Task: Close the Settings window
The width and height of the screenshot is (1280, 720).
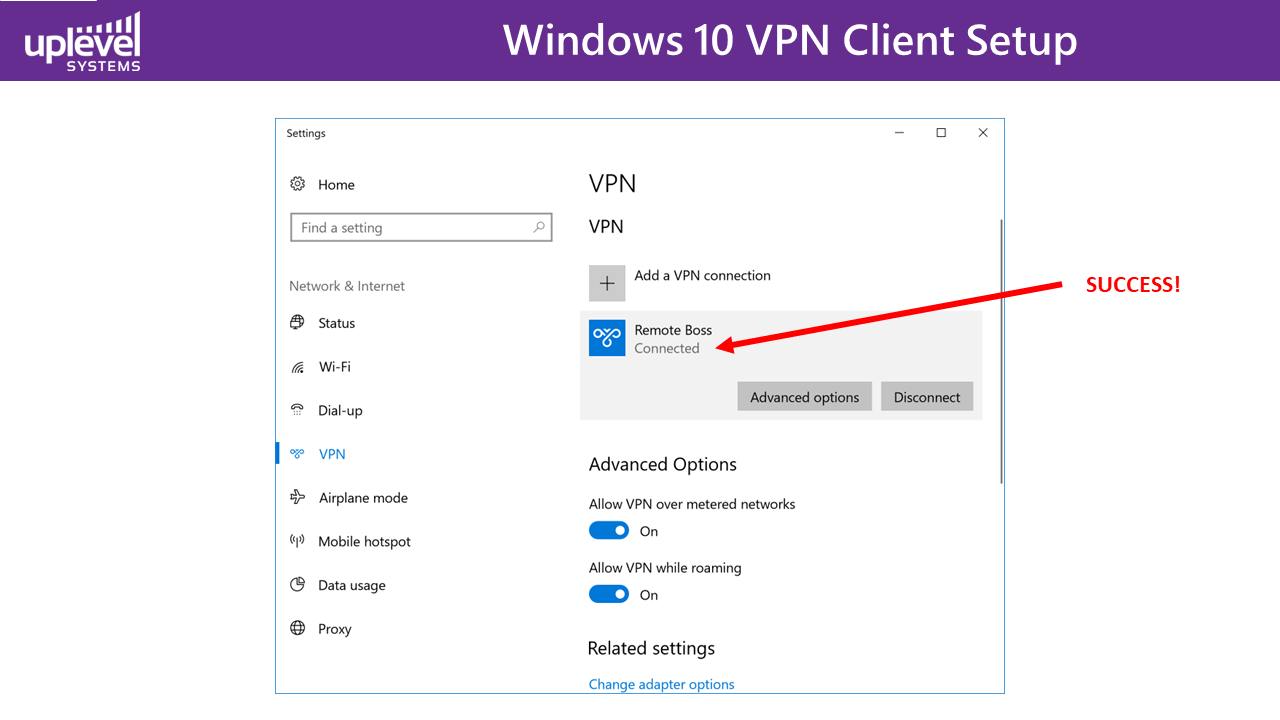Action: point(983,133)
